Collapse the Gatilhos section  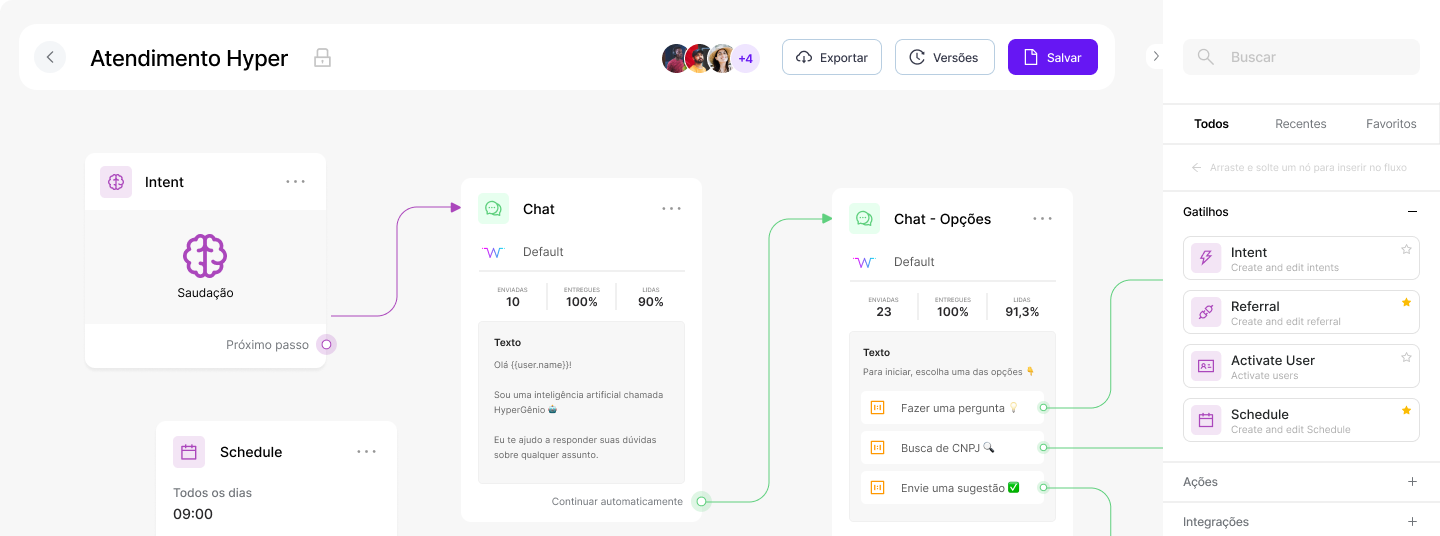click(x=1412, y=212)
